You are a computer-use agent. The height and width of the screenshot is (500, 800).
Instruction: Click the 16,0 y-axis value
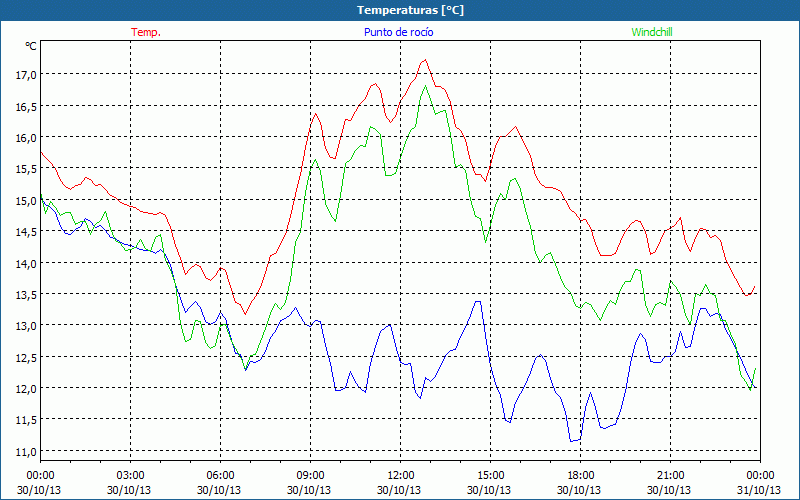27,138
